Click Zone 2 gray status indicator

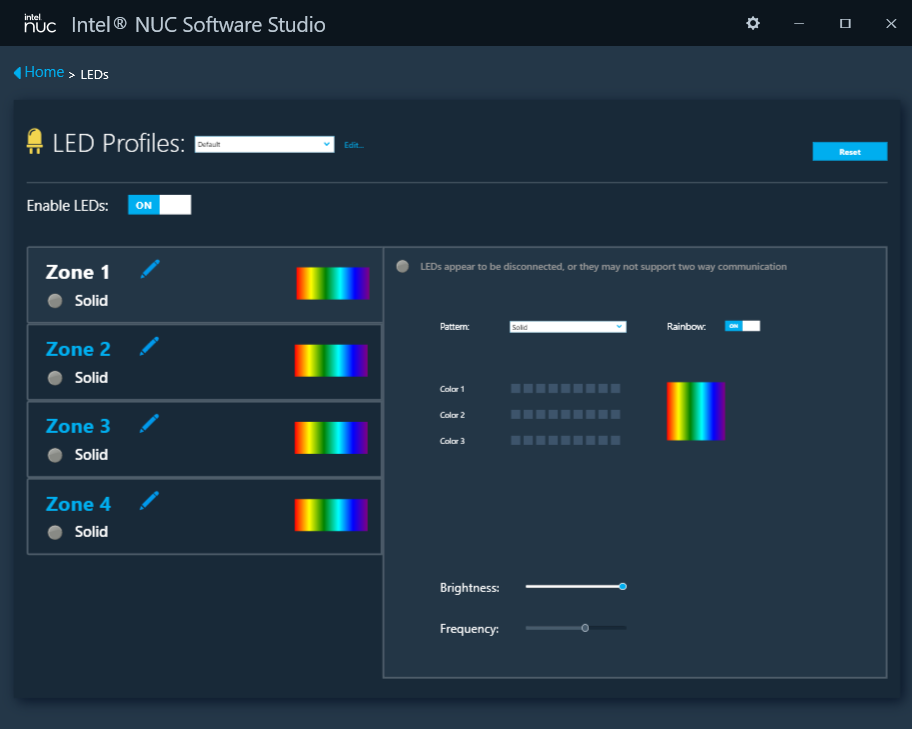[x=55, y=378]
